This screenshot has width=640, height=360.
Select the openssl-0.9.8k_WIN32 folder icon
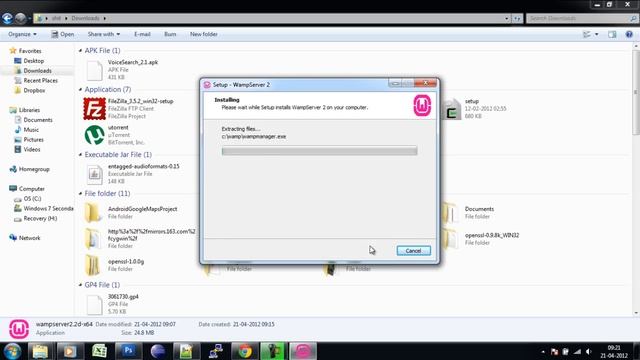[x=450, y=239]
